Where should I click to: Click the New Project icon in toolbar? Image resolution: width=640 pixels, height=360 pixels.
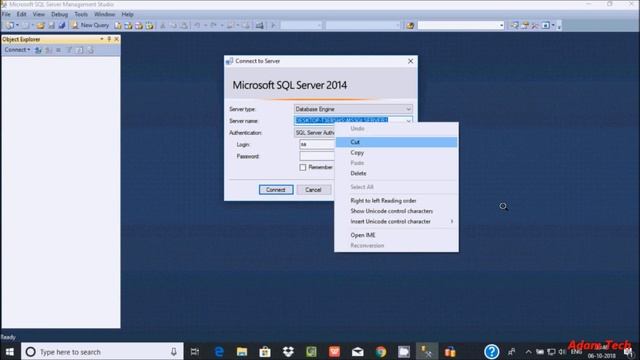9,25
